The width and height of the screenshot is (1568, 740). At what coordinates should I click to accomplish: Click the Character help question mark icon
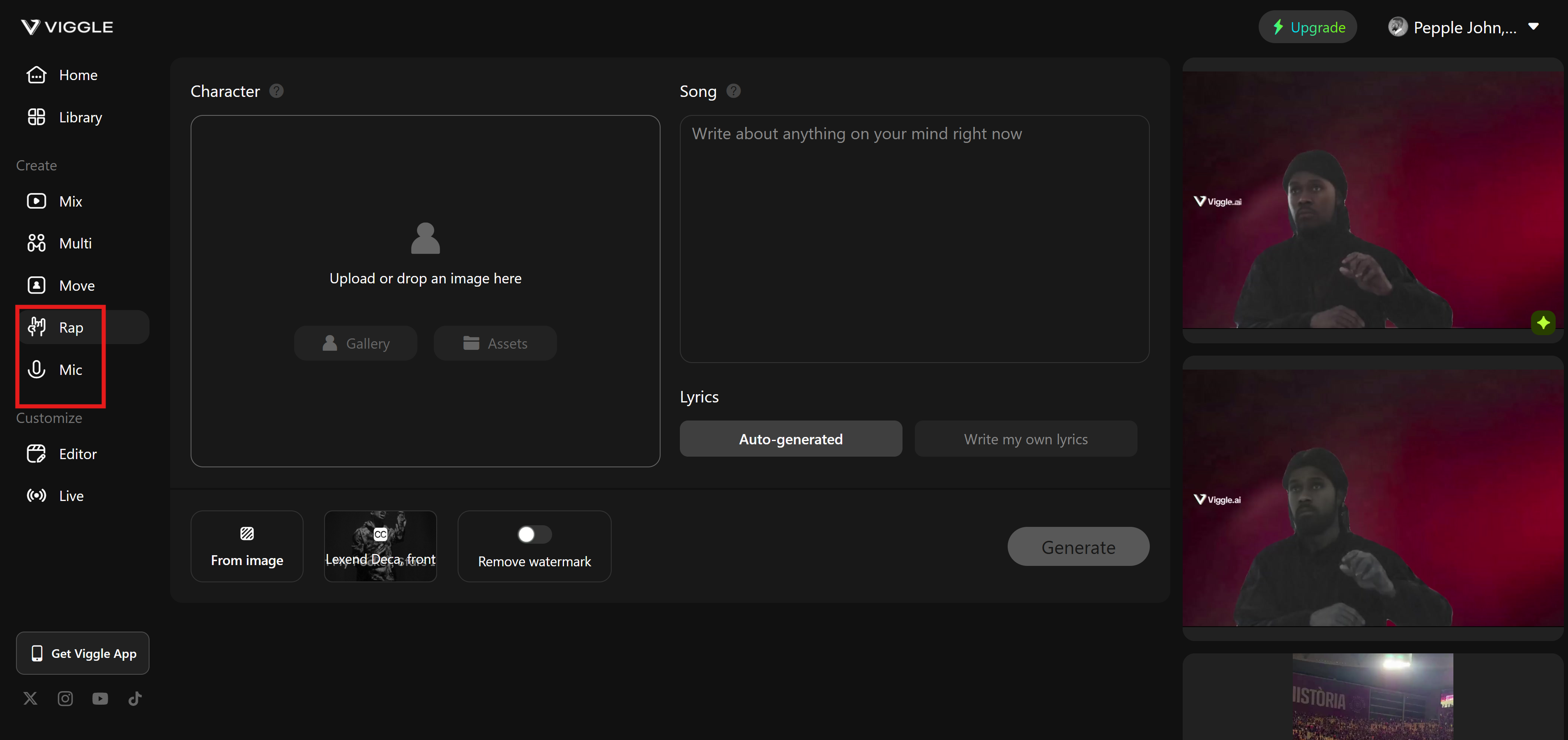tap(276, 91)
